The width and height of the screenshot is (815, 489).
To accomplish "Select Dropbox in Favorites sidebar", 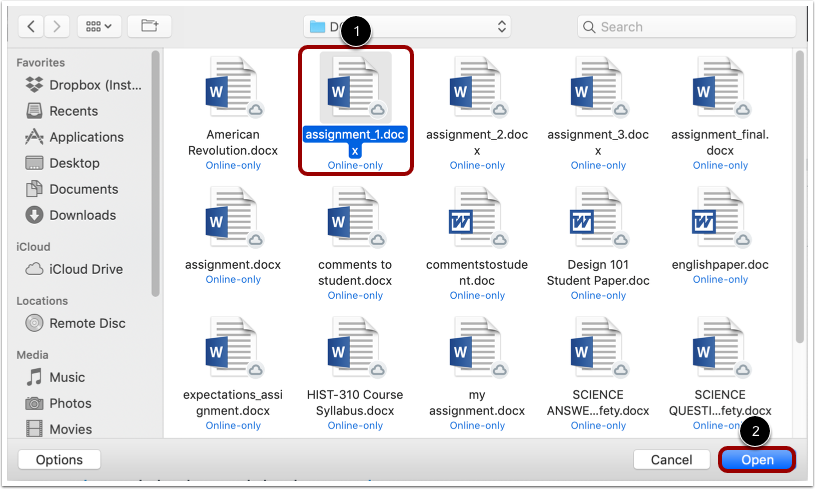I will point(84,85).
